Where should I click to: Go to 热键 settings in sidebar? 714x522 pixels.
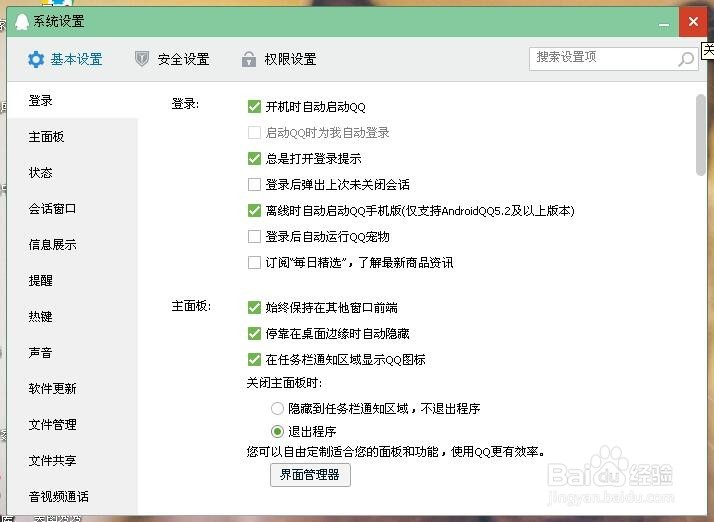tap(72, 317)
